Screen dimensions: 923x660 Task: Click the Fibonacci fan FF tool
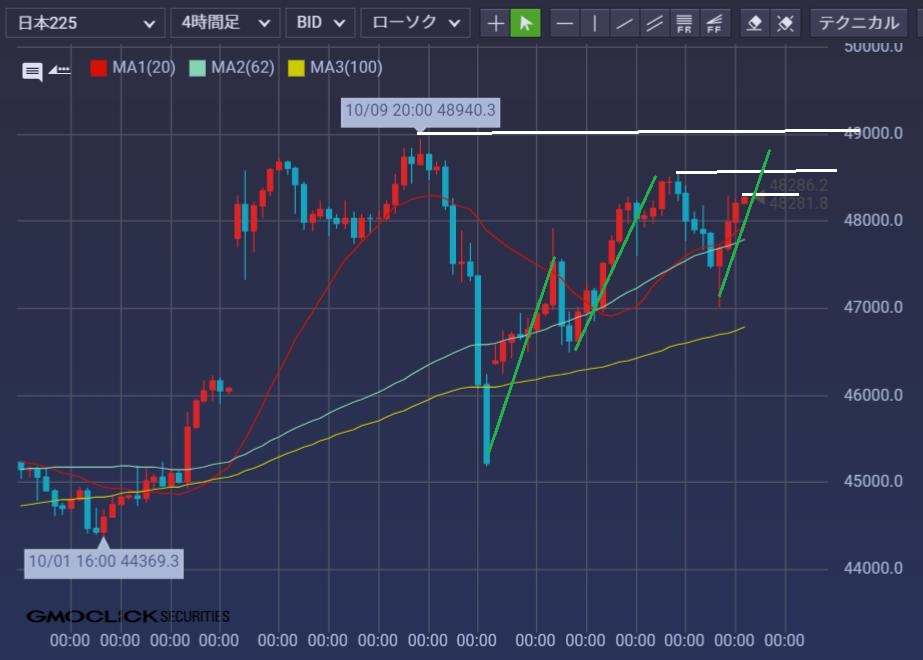click(714, 22)
